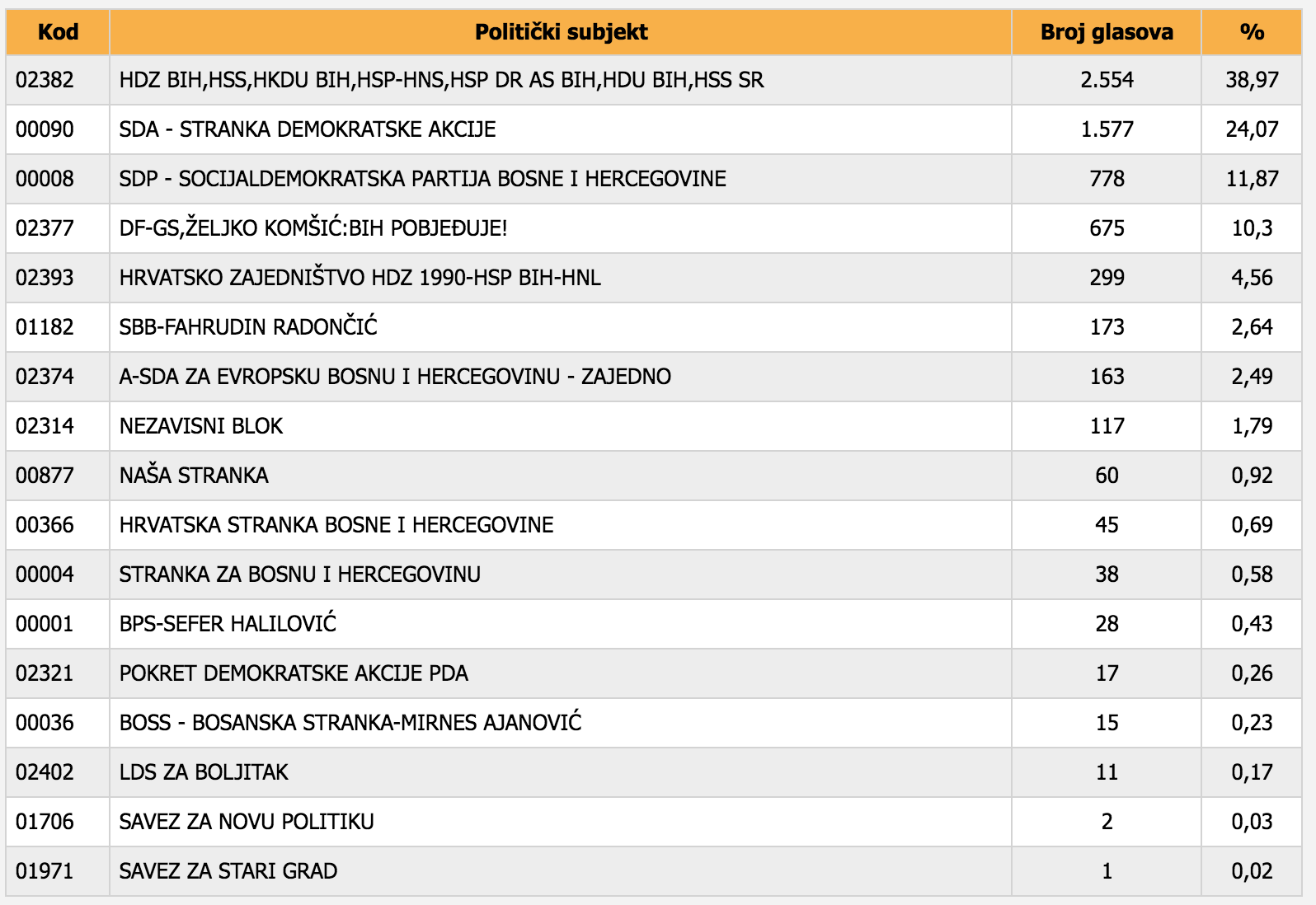Click DF-GS, Željko Komšić party name

[313, 228]
